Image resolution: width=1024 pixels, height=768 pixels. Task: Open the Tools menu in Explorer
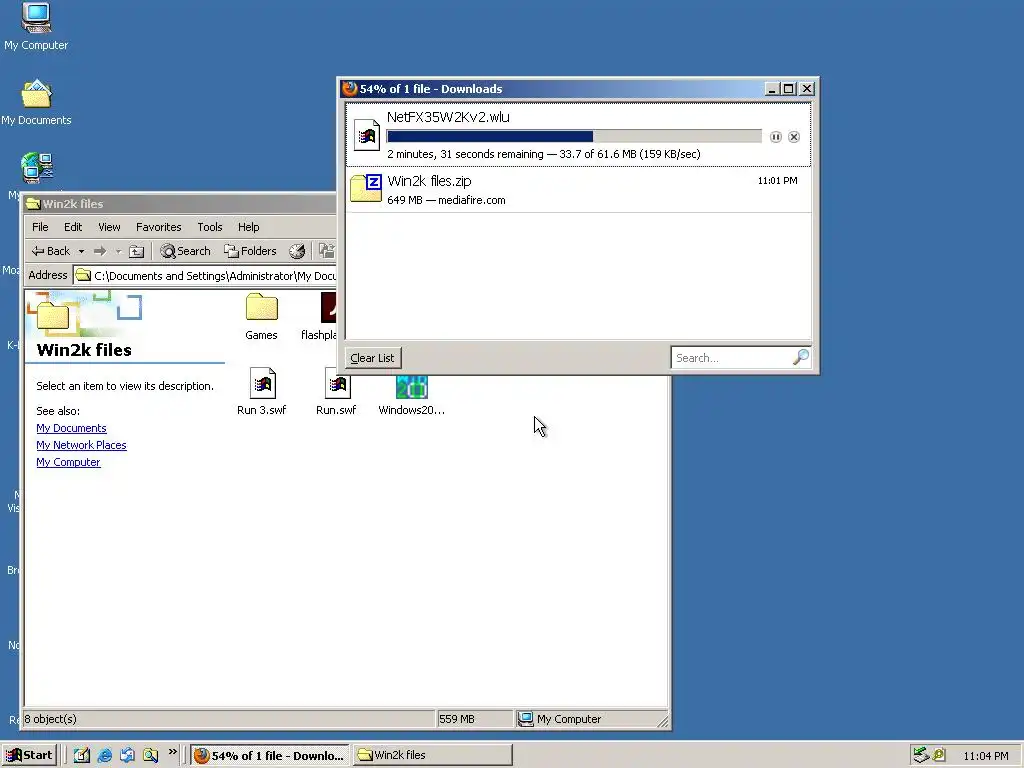click(x=210, y=227)
